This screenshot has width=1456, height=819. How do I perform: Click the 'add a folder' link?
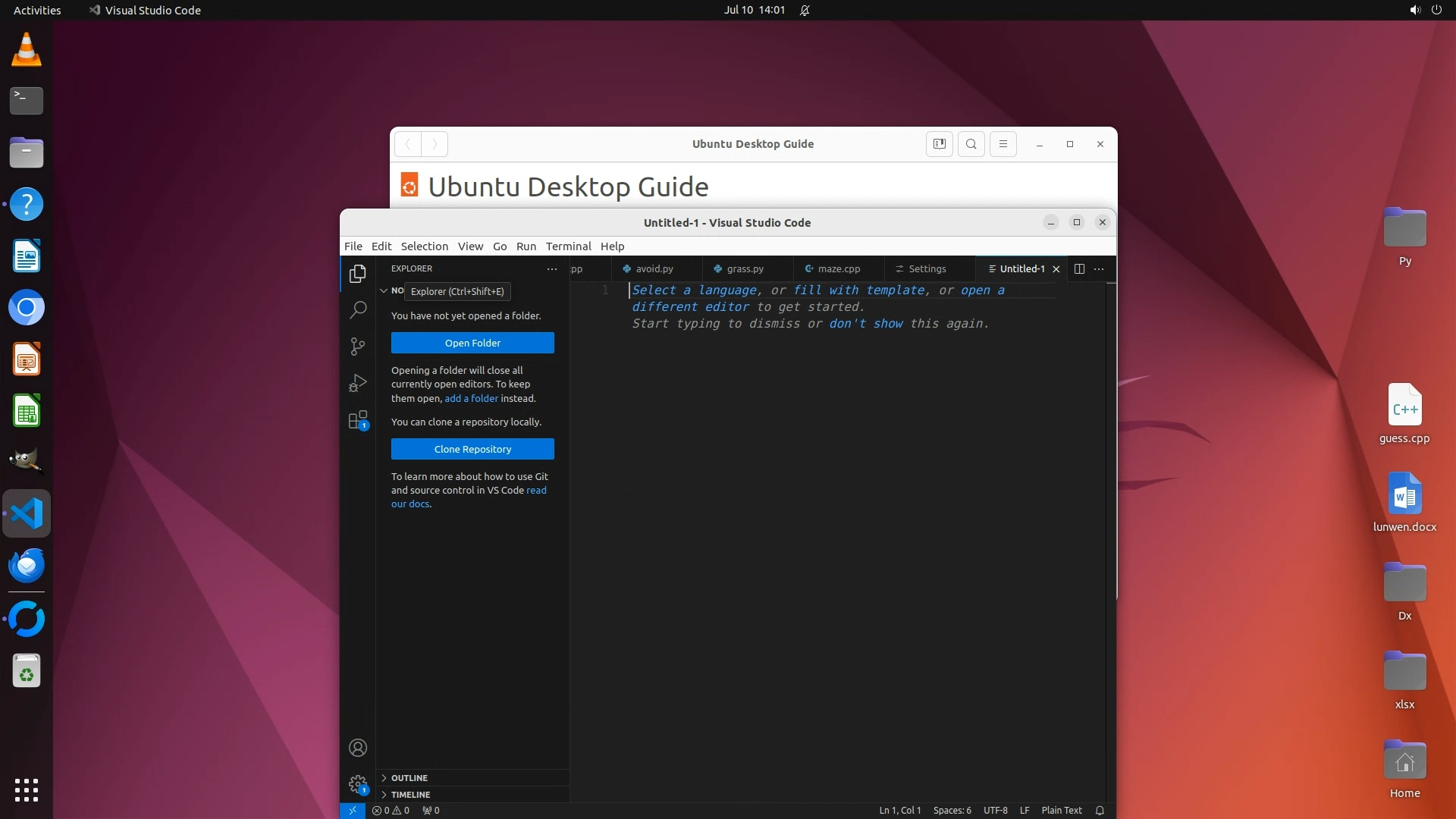click(x=471, y=398)
